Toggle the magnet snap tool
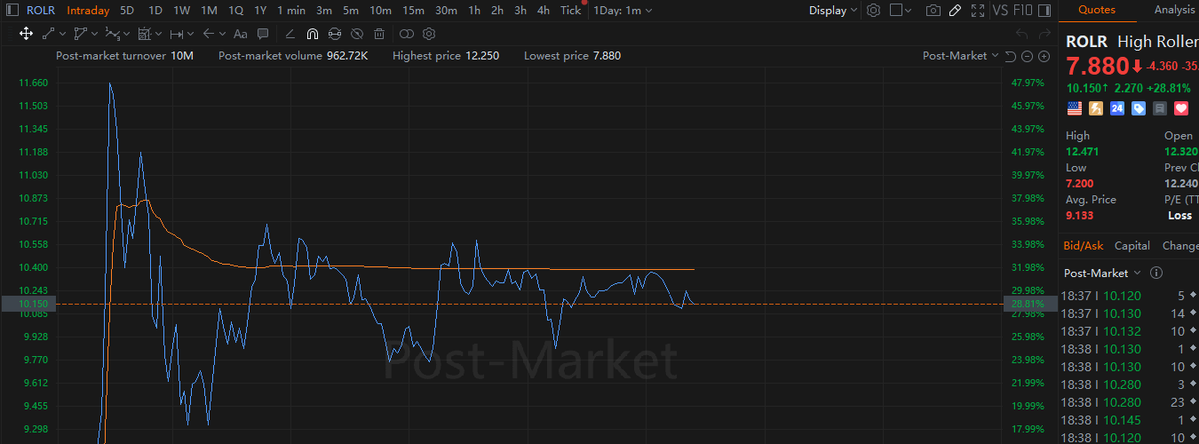Image resolution: width=1199 pixels, height=444 pixels. [312, 34]
